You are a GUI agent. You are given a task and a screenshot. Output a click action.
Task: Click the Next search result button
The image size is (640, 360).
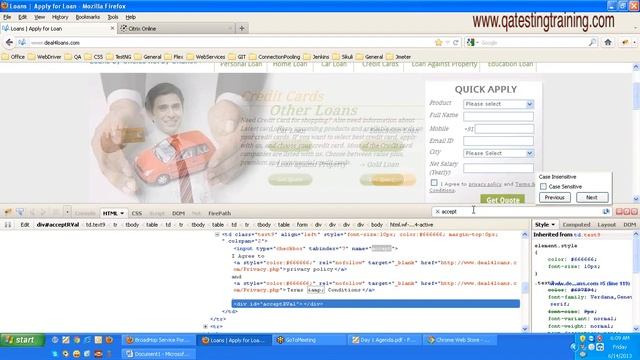[592, 197]
